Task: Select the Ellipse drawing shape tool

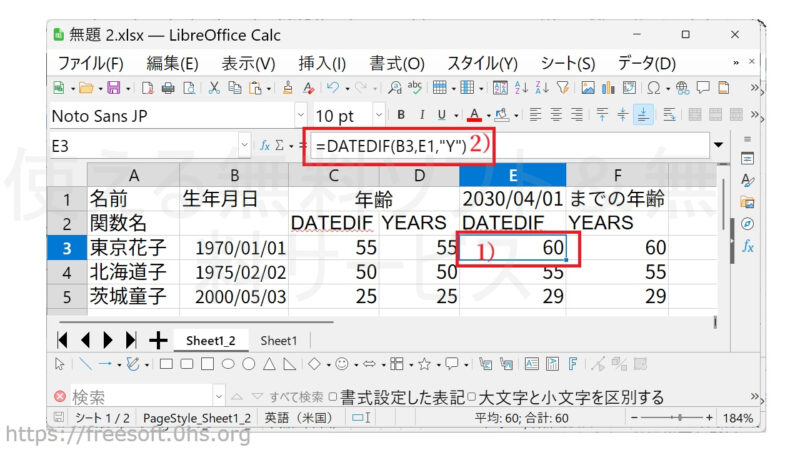Action: [x=227, y=364]
